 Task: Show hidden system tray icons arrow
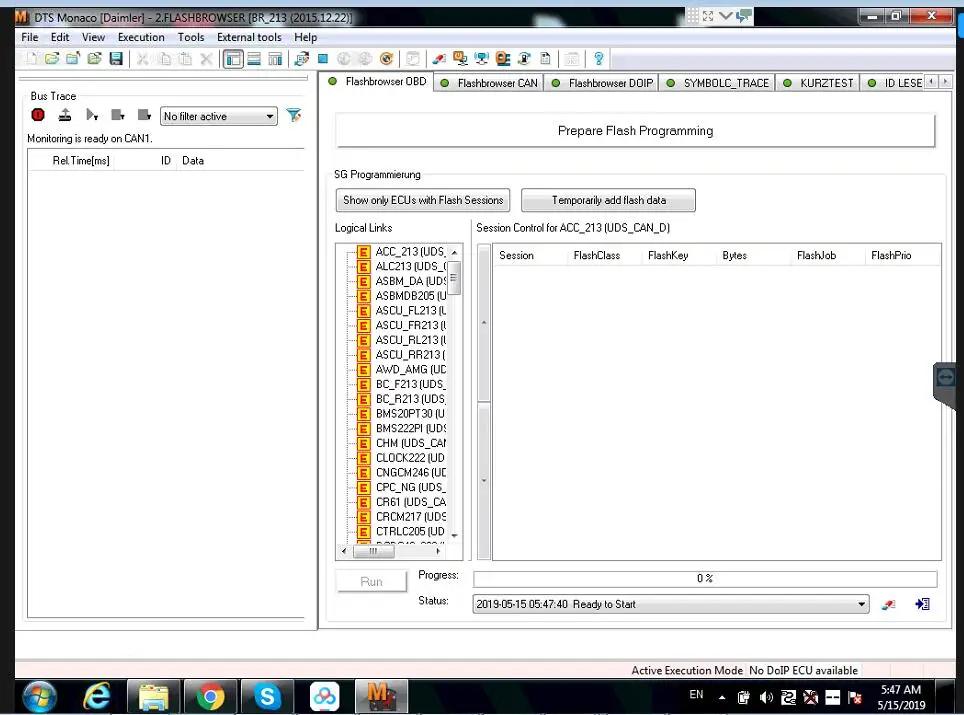pos(722,697)
